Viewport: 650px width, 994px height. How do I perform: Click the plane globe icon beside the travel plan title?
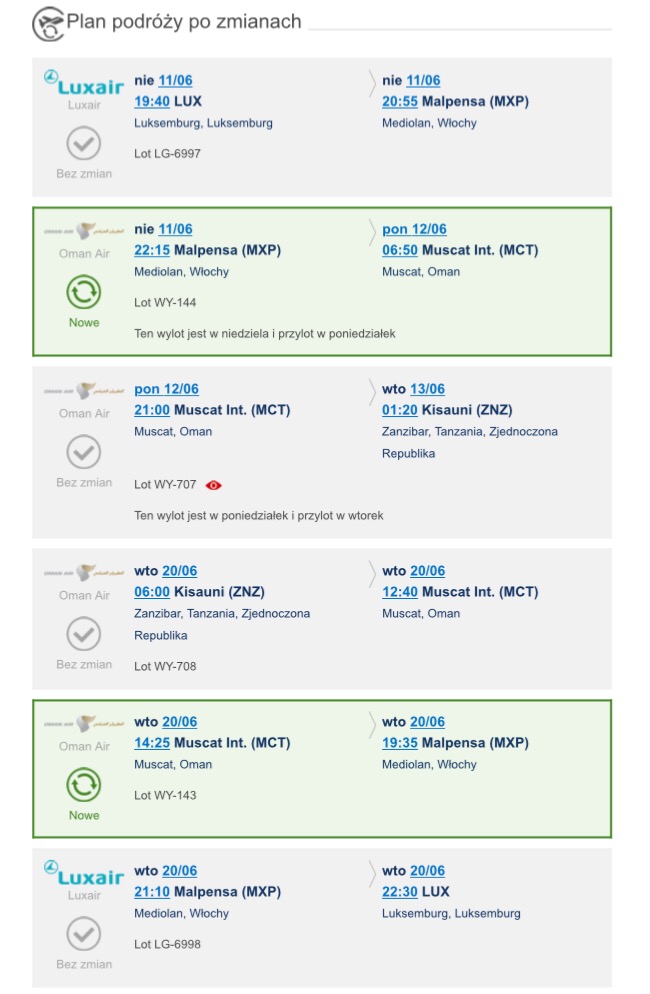(x=48, y=24)
